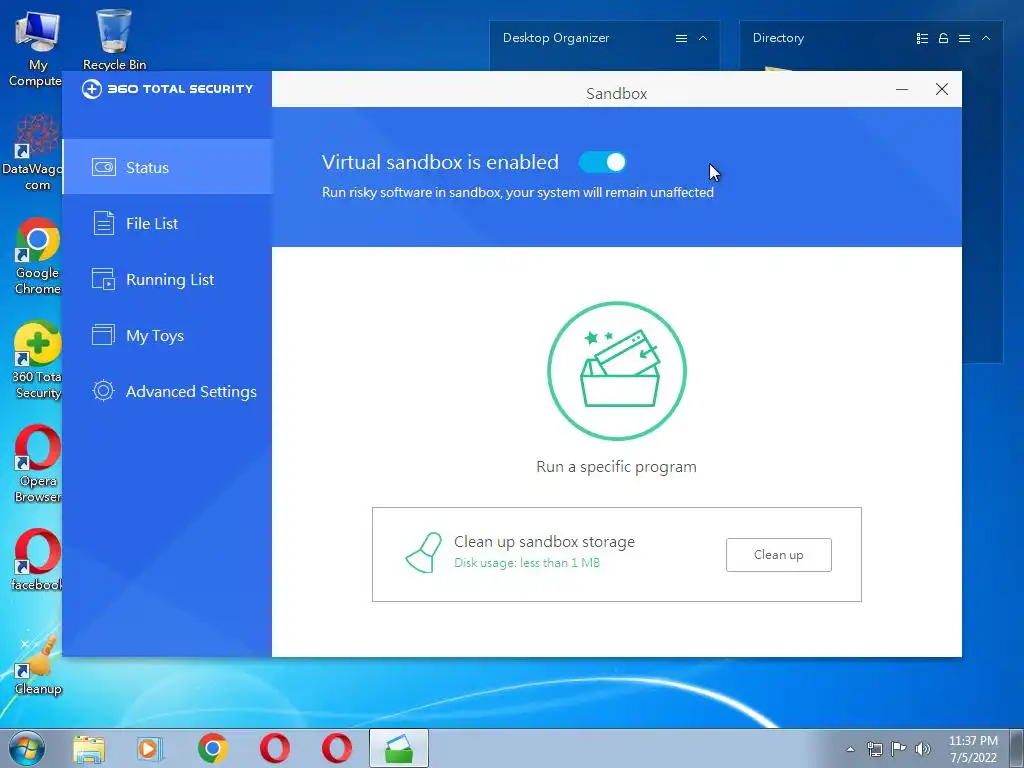The image size is (1024, 768).
Task: Click the My Toys windows icon
Action: tap(103, 335)
